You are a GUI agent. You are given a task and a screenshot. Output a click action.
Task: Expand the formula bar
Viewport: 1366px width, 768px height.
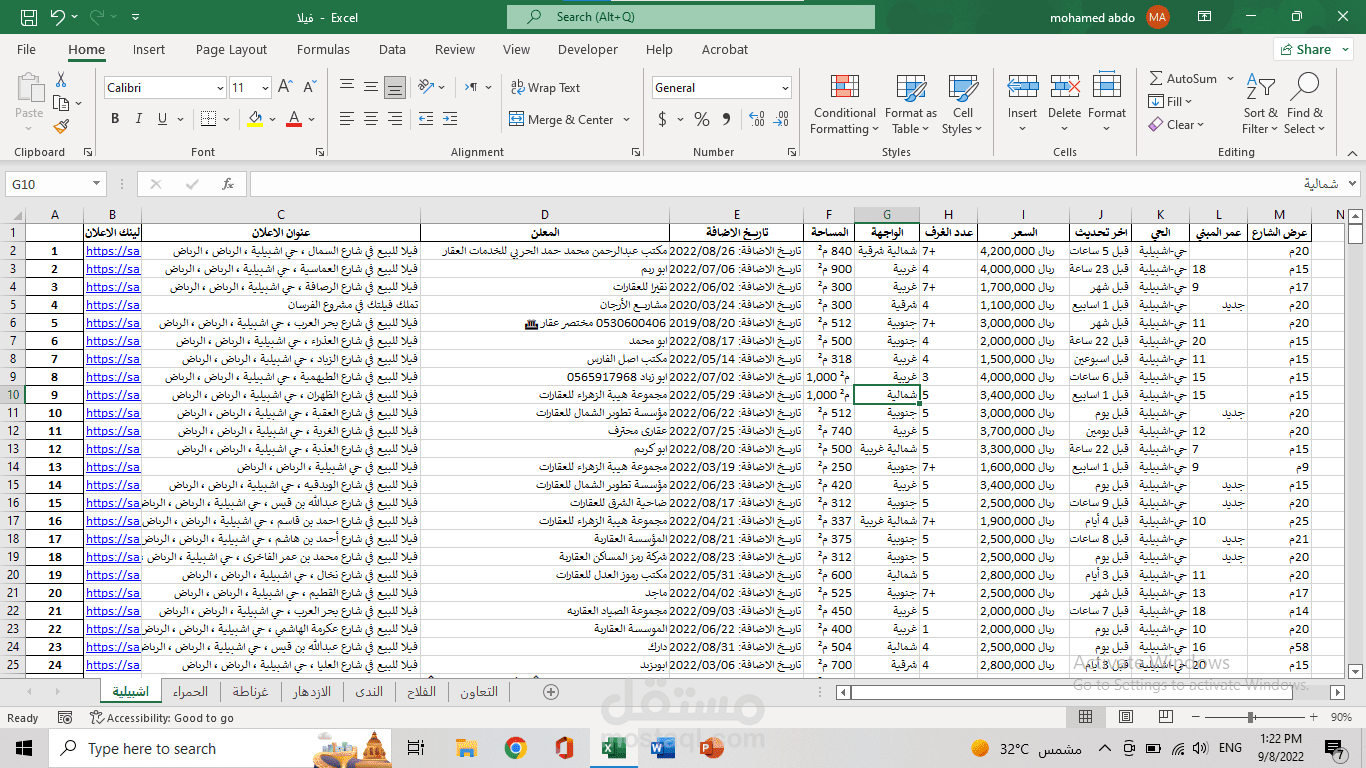point(1354,184)
